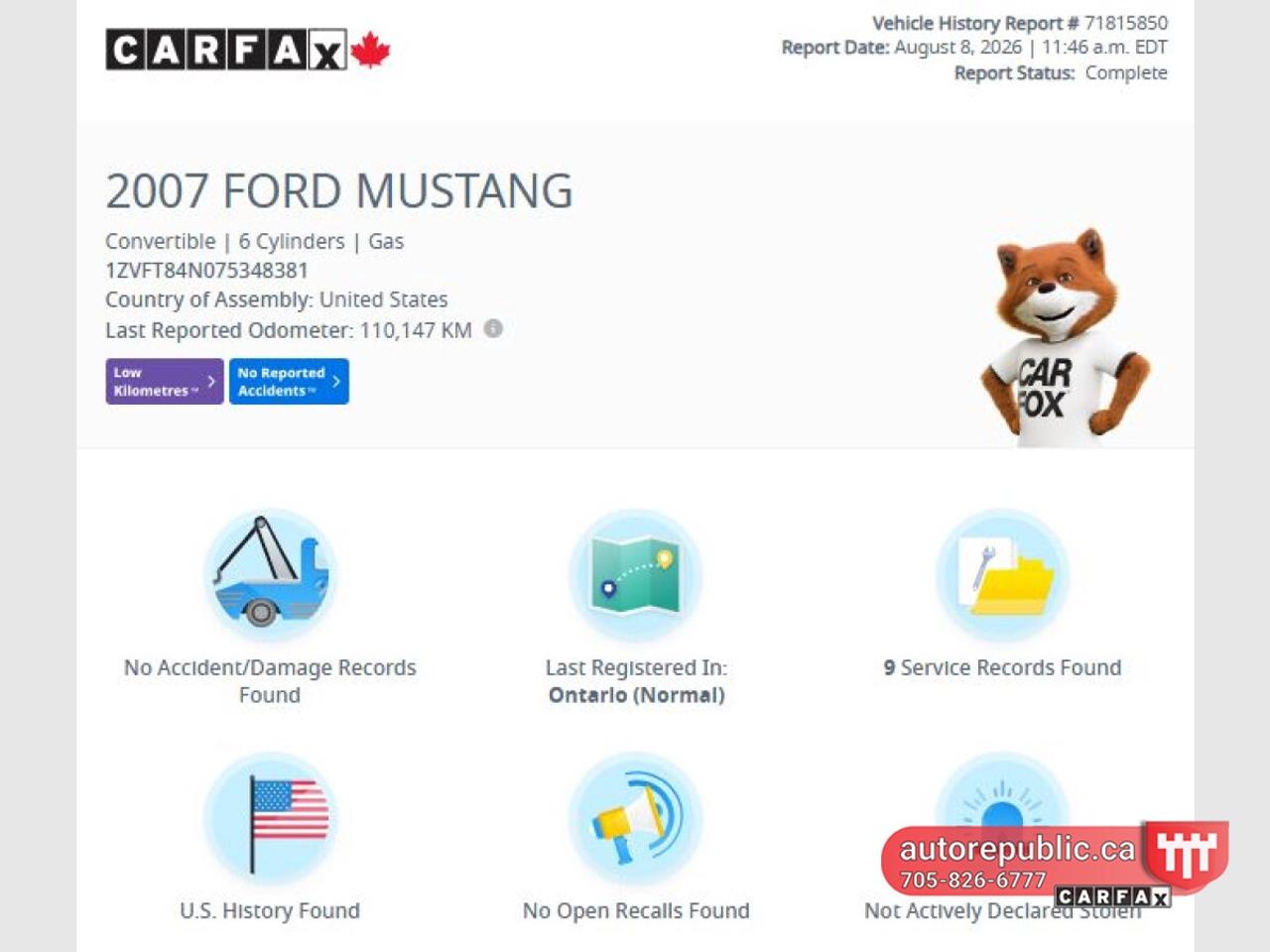Viewport: 1270px width, 952px height.
Task: Click the megaphone recalls icon
Action: [x=636, y=819]
